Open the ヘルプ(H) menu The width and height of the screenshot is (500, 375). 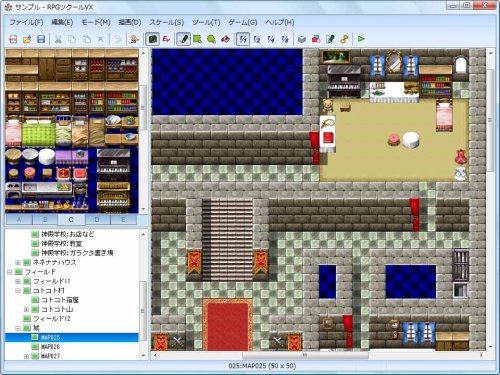[x=280, y=22]
